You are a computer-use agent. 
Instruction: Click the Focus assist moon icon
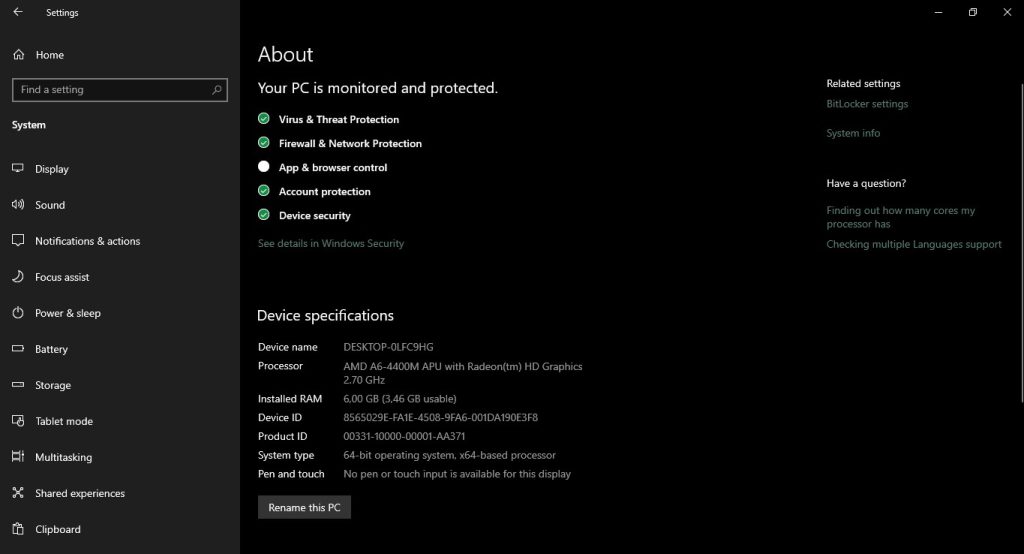click(x=18, y=277)
